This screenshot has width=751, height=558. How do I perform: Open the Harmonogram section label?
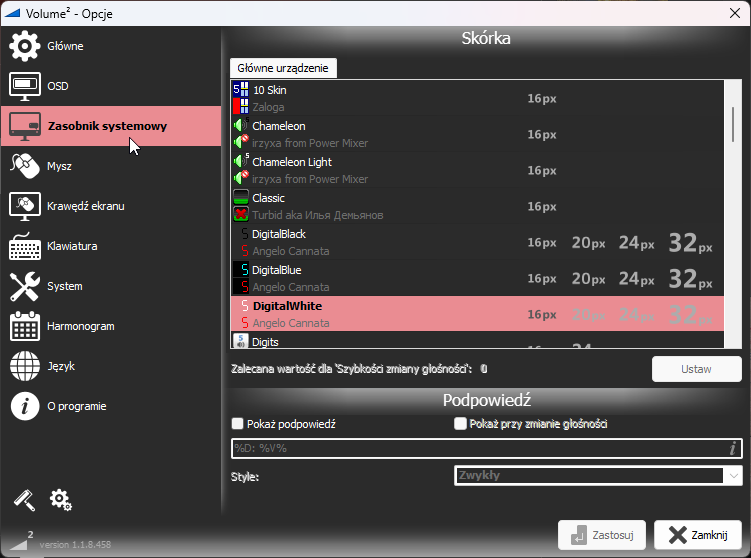click(81, 326)
